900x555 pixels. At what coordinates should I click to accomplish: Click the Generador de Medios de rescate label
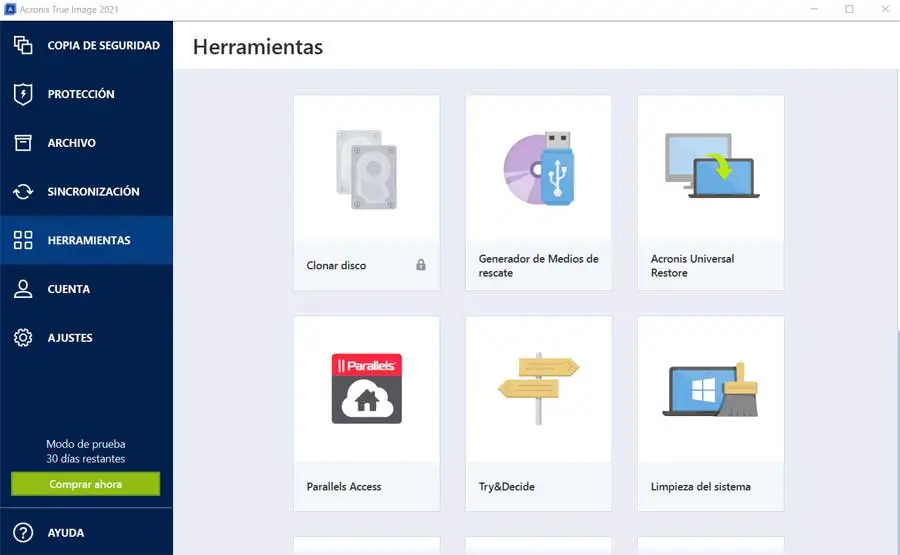point(538,265)
